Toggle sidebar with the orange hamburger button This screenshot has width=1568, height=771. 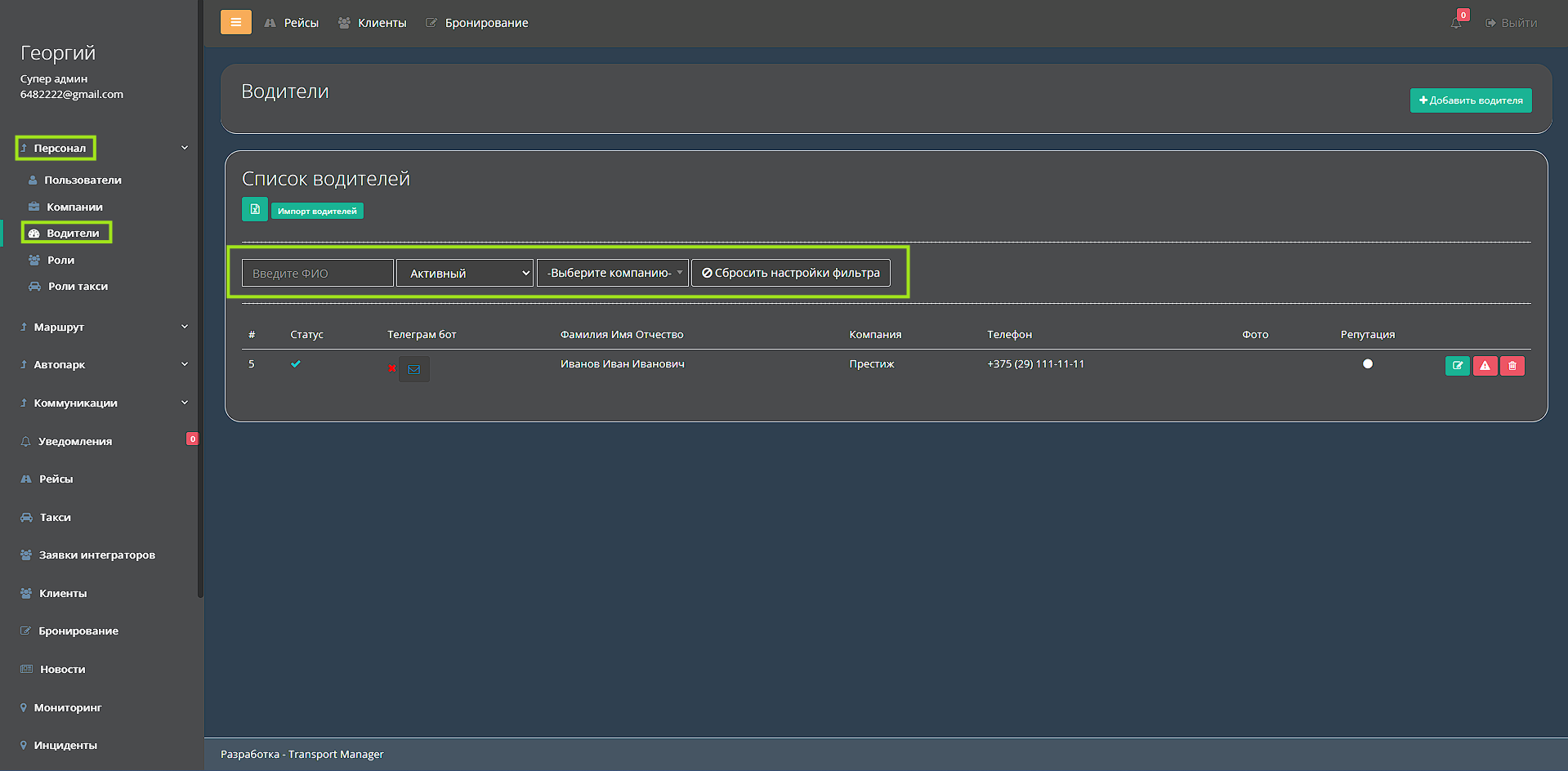(235, 22)
